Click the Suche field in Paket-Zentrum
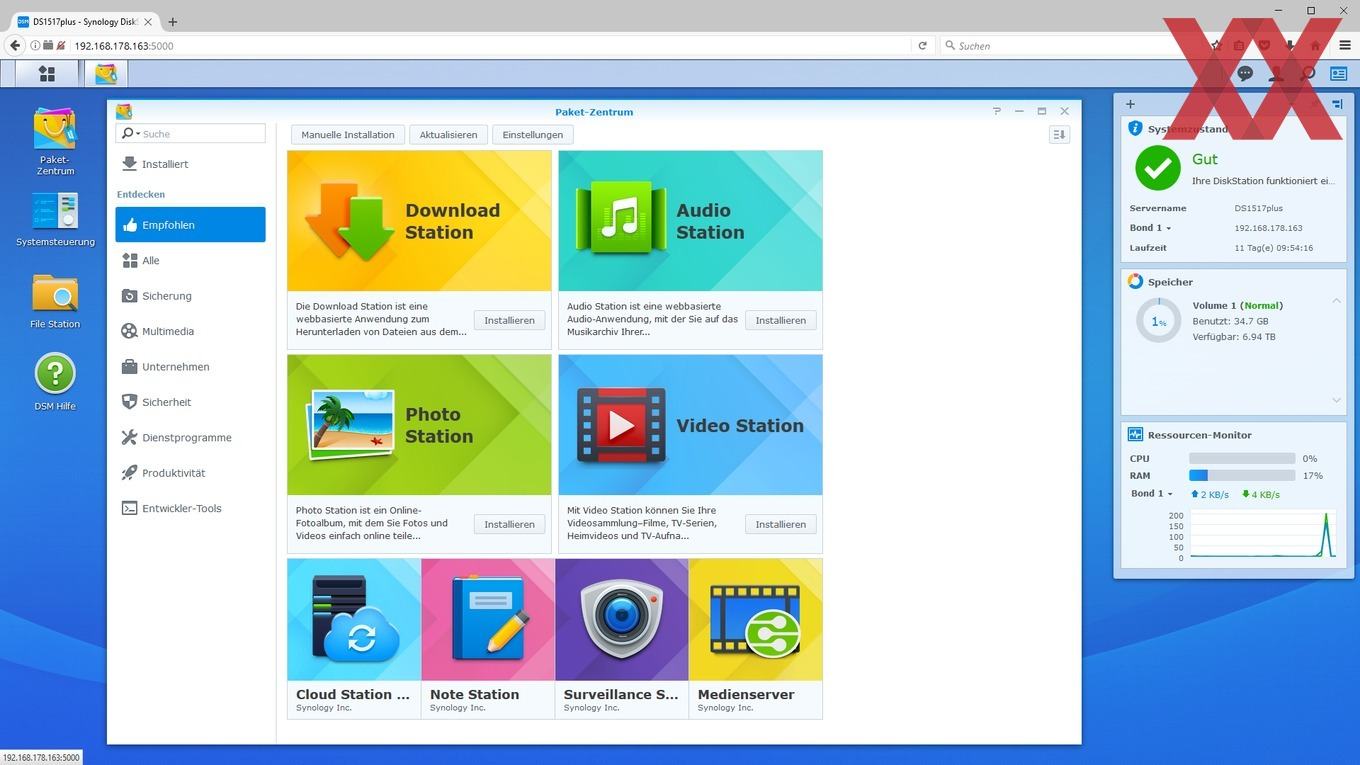The height and width of the screenshot is (765, 1360). tap(190, 133)
